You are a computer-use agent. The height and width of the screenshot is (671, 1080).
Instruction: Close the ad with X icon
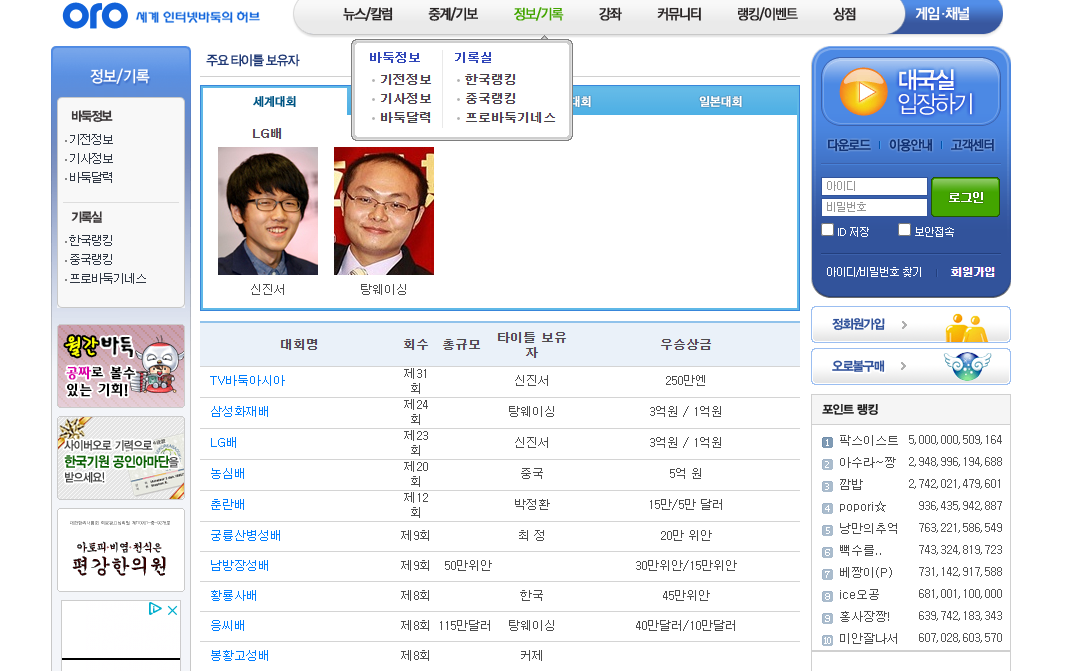[173, 610]
